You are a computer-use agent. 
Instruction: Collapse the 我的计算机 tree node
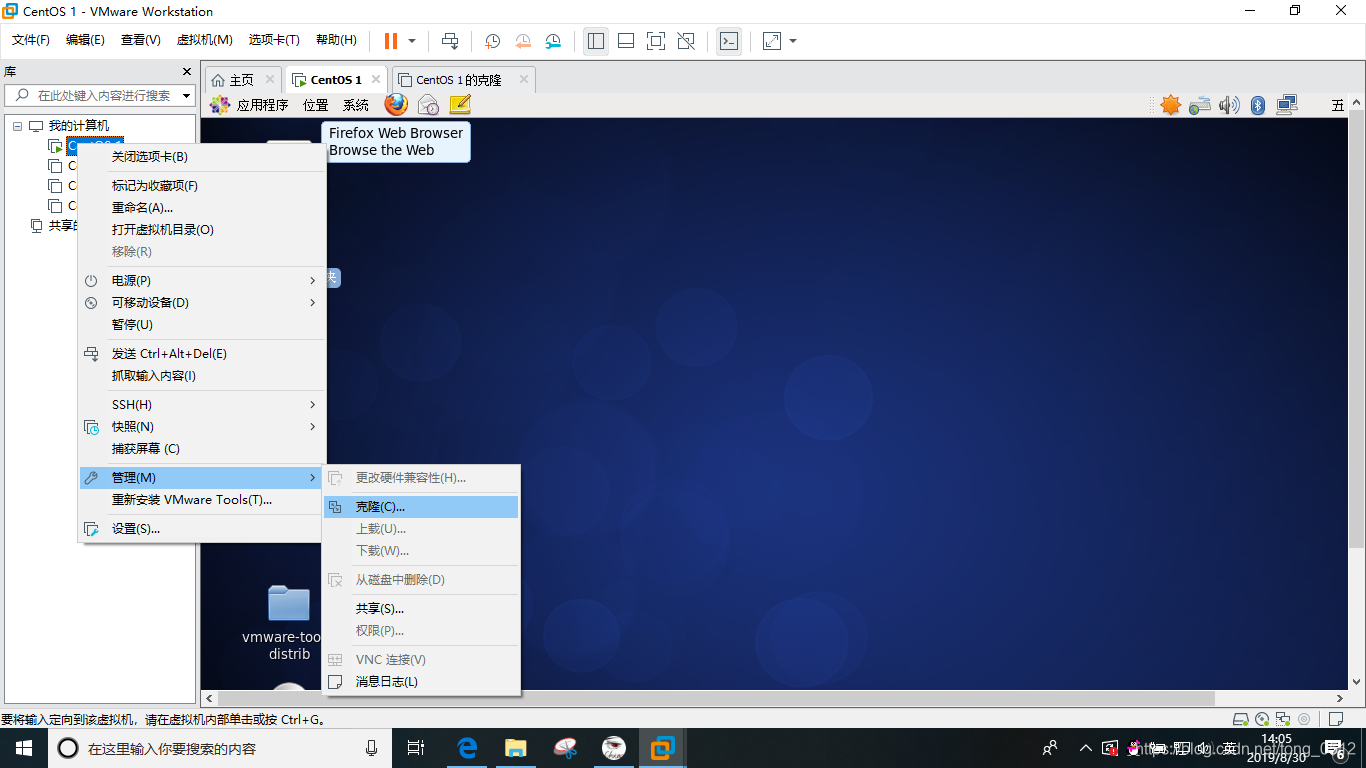coord(17,126)
